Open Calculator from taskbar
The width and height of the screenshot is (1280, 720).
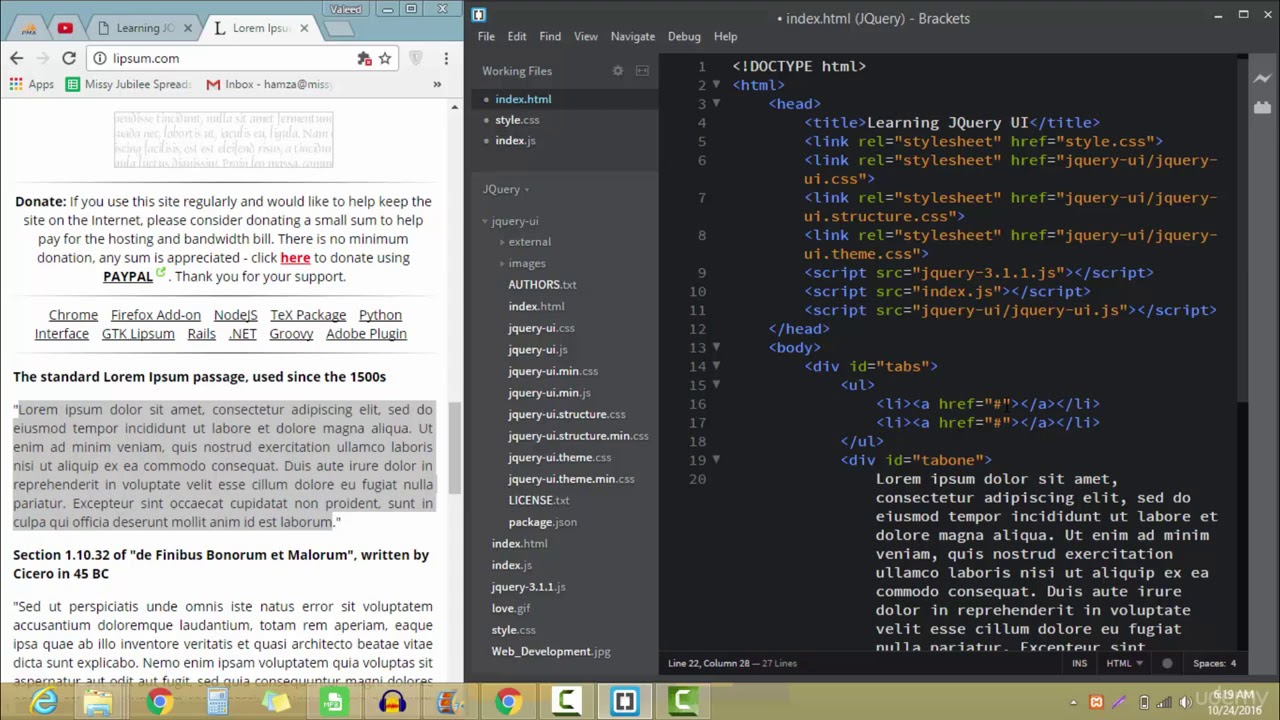(217, 702)
